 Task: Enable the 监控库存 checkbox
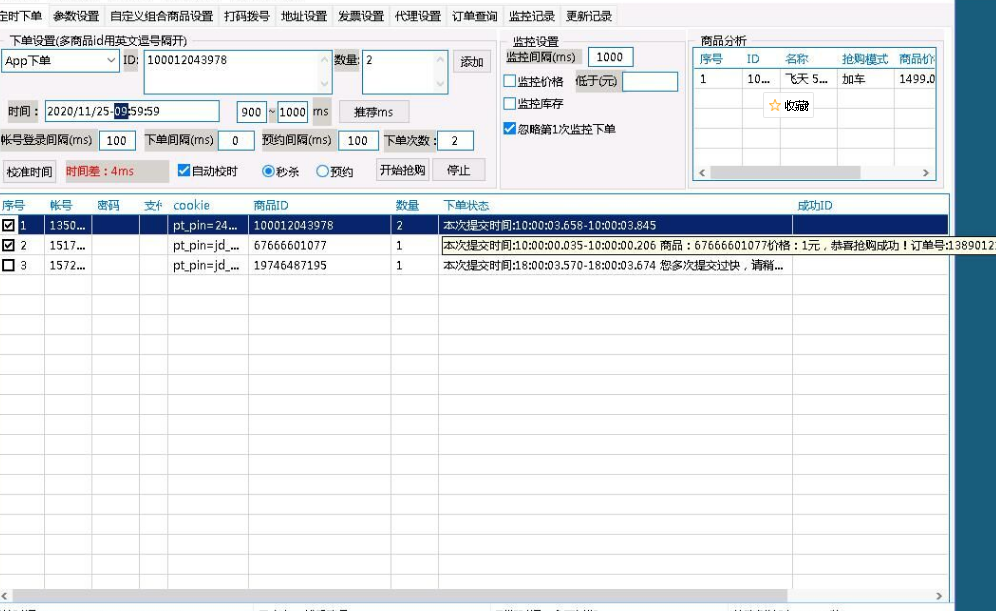tap(509, 103)
